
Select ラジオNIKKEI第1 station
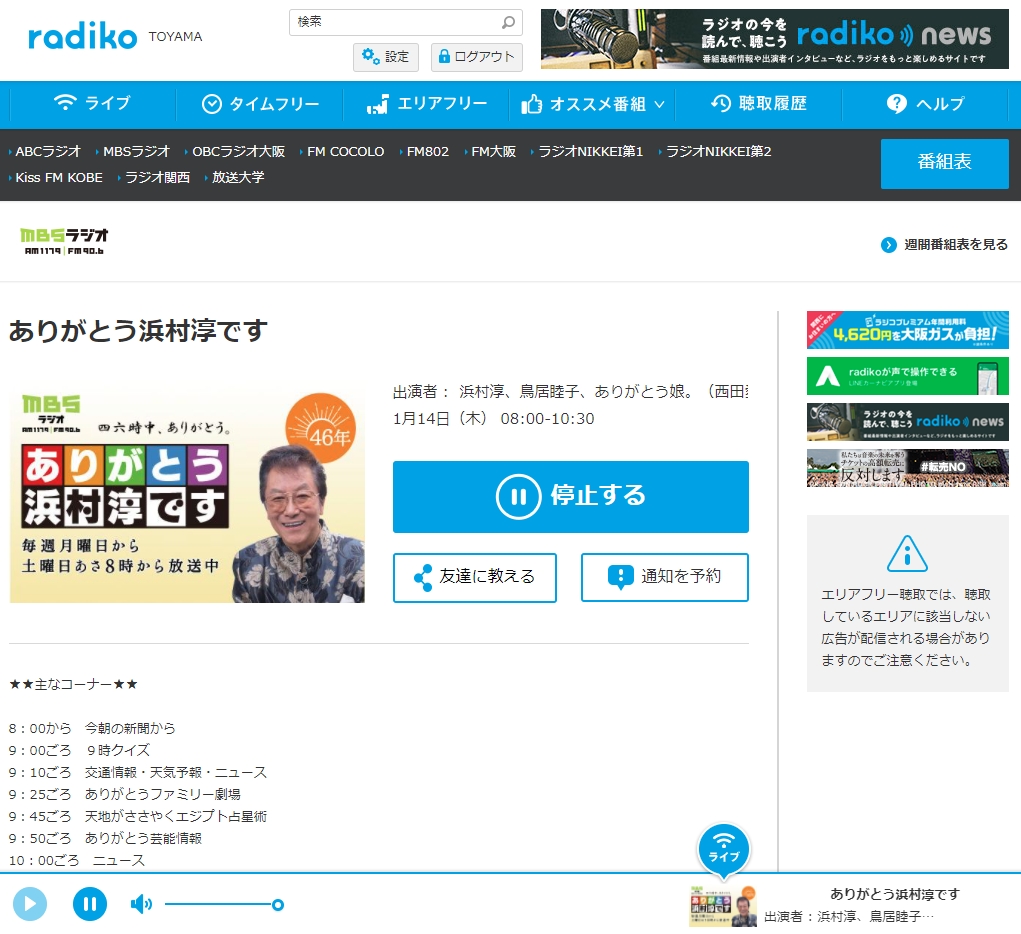pyautogui.click(x=590, y=151)
